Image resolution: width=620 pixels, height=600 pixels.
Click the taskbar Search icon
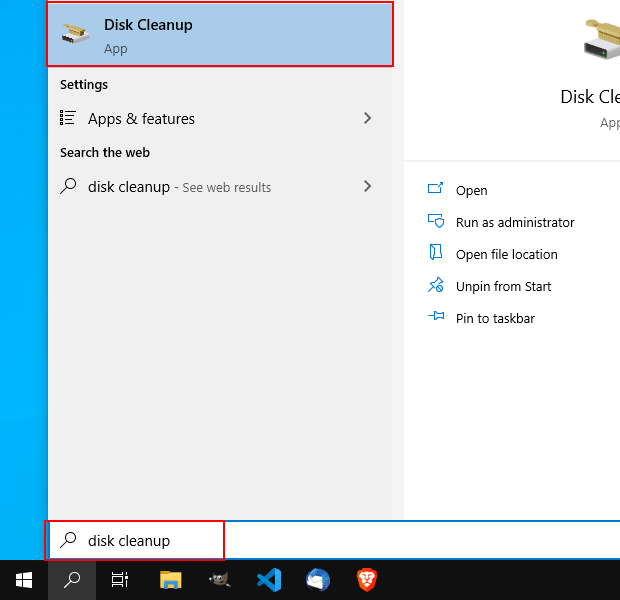coord(72,580)
